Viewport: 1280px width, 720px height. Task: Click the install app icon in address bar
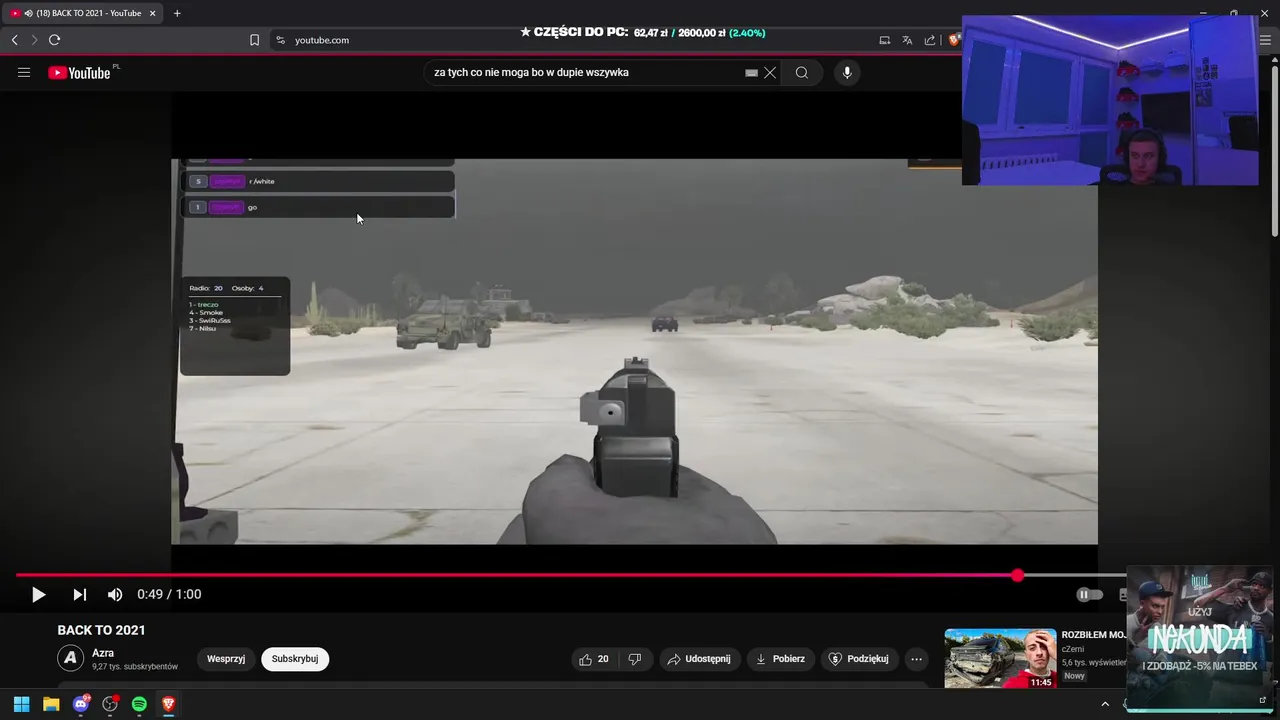pyautogui.click(x=884, y=40)
